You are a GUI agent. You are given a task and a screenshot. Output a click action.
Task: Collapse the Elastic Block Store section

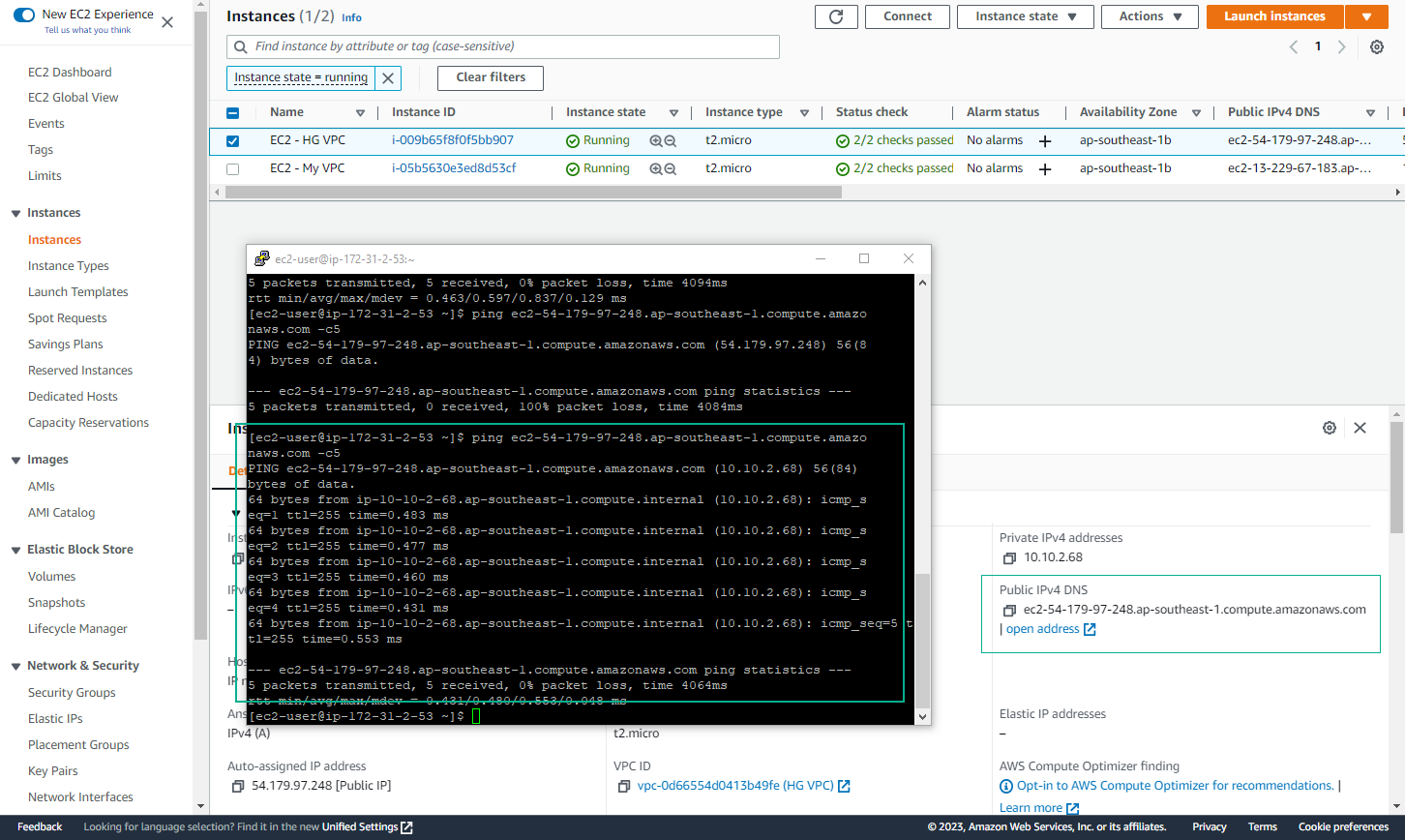pos(15,551)
